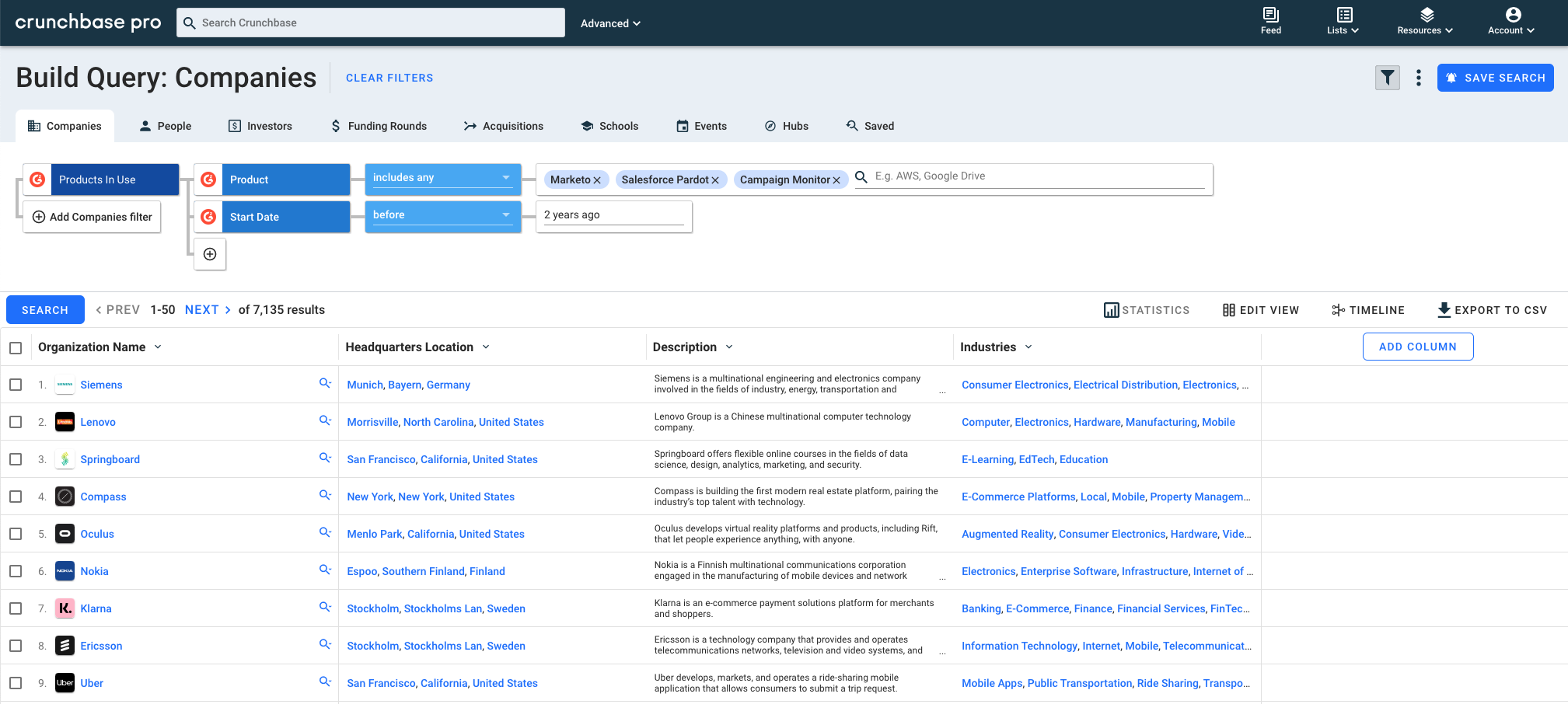This screenshot has height=704, width=1568.
Task: Go to Next results page
Action: [x=208, y=310]
